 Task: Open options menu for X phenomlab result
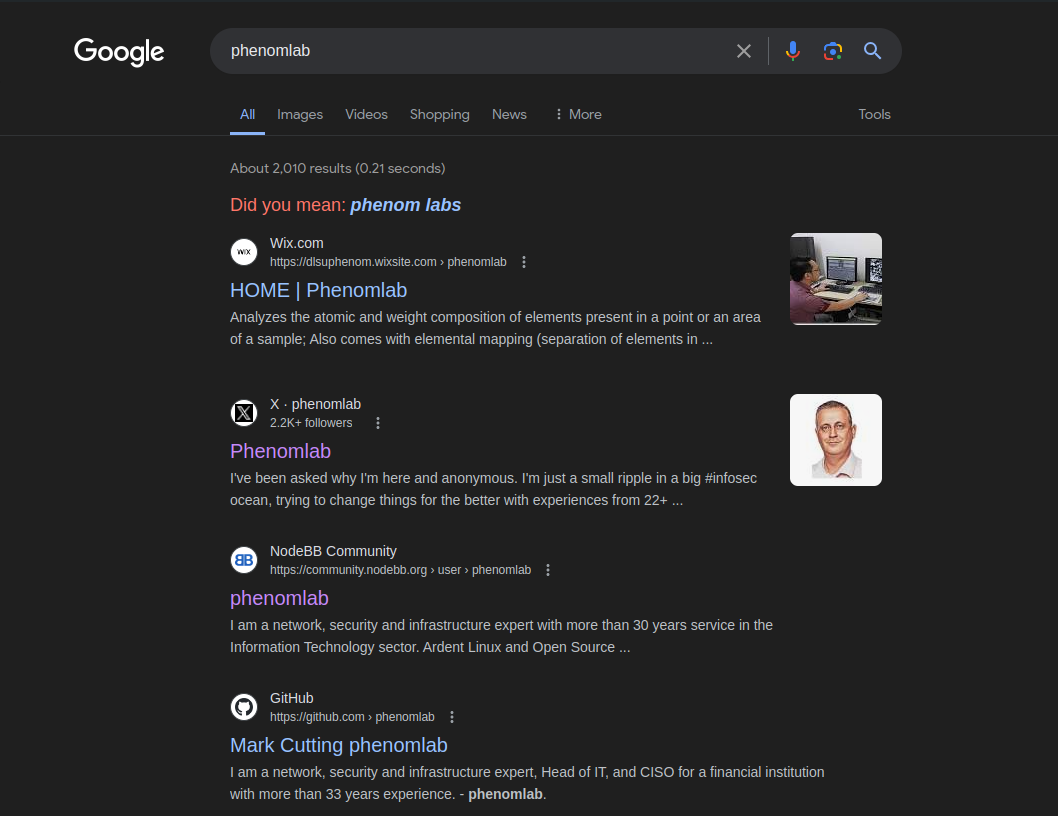coord(378,423)
